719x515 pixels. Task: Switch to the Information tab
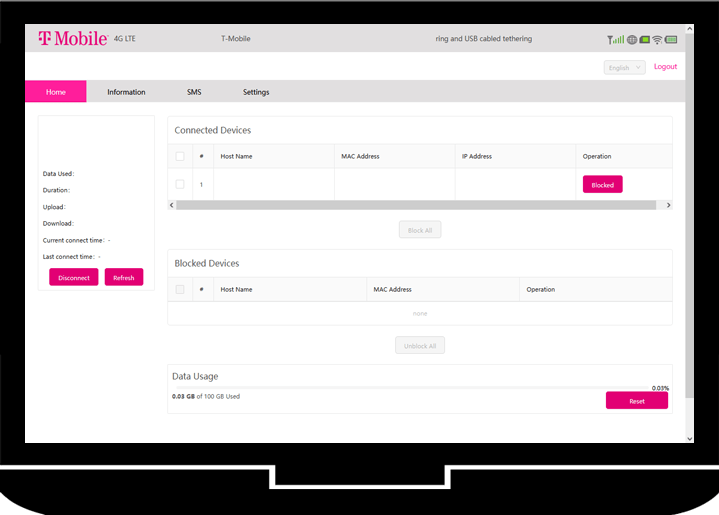pos(126,92)
